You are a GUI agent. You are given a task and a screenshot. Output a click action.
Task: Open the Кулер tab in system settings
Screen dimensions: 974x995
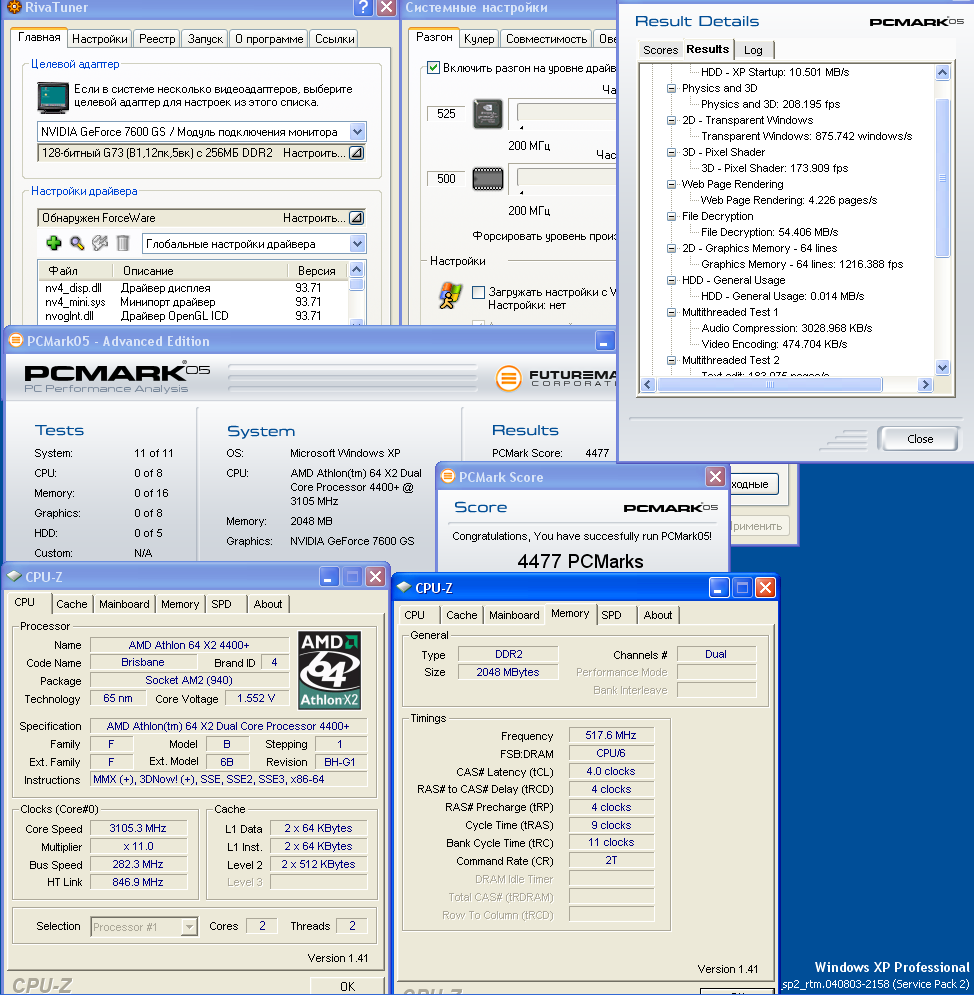[479, 39]
